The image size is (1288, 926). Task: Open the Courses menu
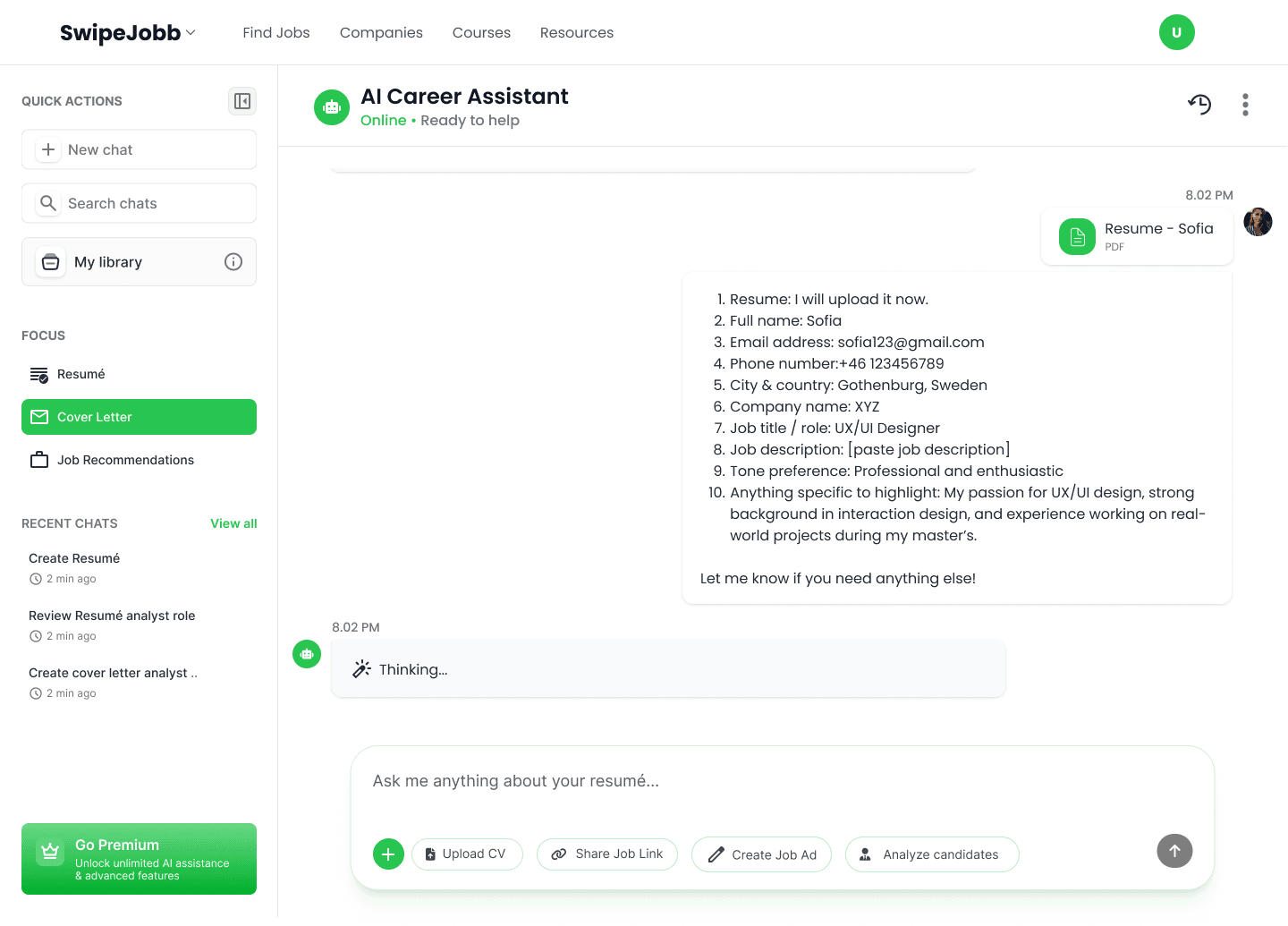tap(481, 32)
